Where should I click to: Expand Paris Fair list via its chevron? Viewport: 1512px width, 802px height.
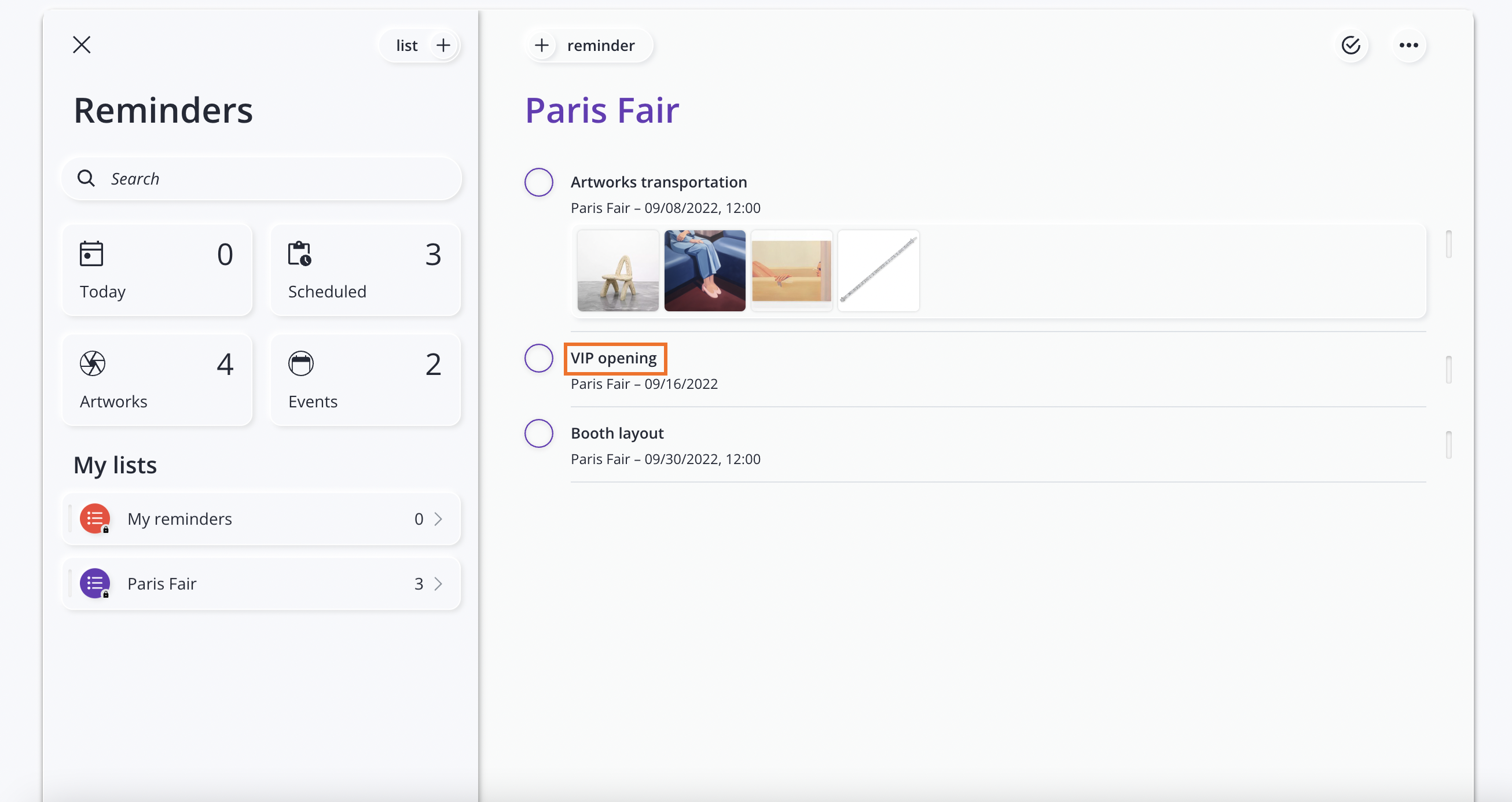click(x=438, y=583)
